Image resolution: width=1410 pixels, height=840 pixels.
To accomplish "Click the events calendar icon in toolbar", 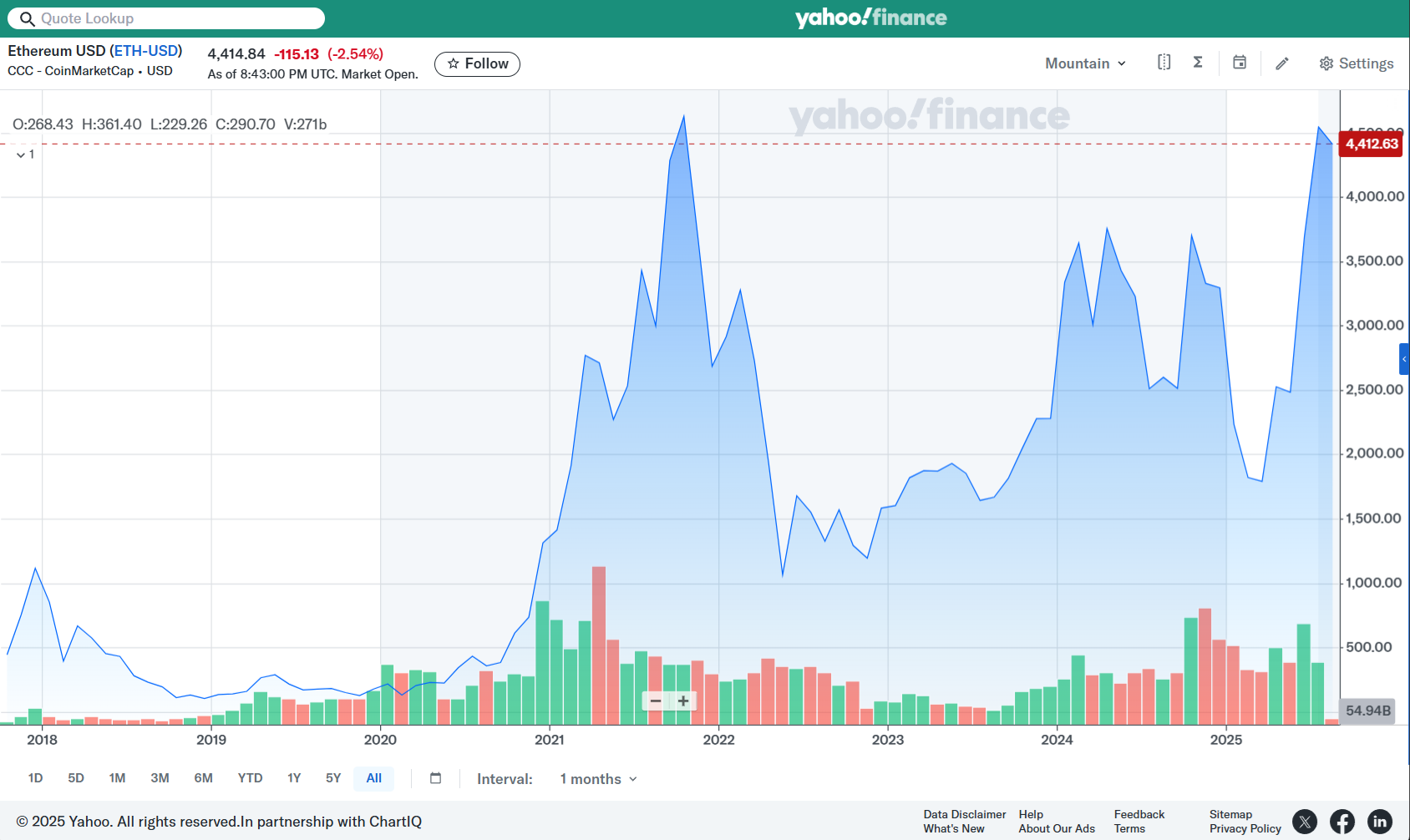I will point(1240,63).
